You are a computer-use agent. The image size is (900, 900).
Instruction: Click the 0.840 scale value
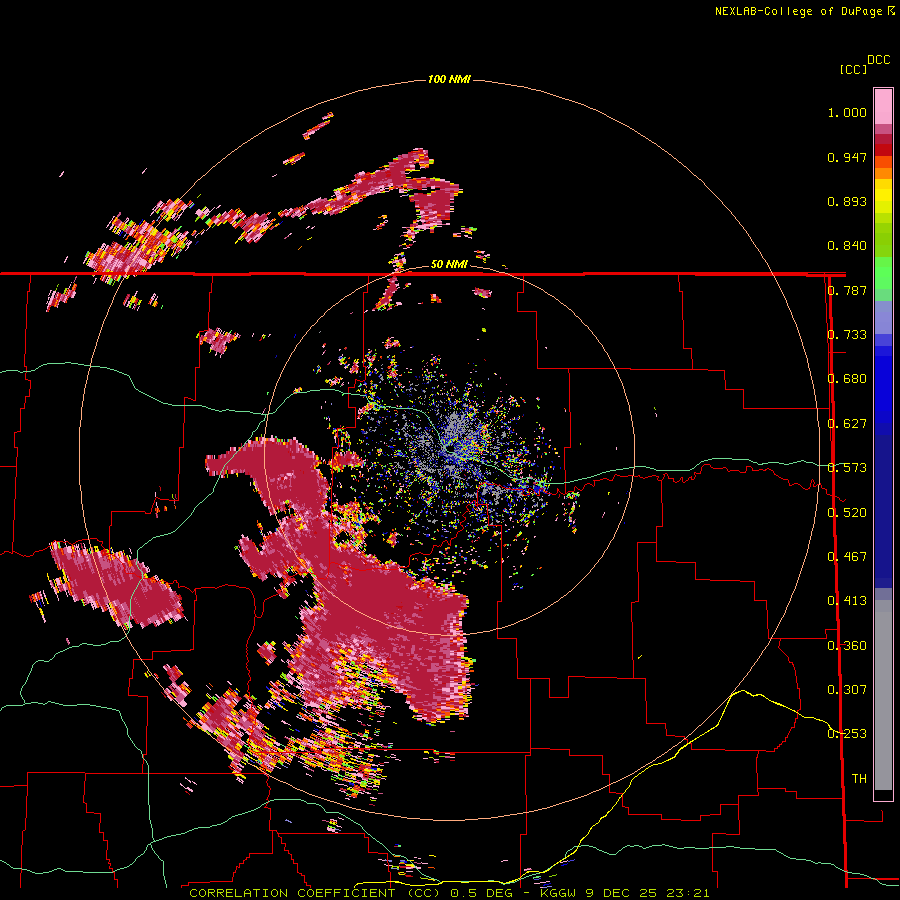(847, 246)
